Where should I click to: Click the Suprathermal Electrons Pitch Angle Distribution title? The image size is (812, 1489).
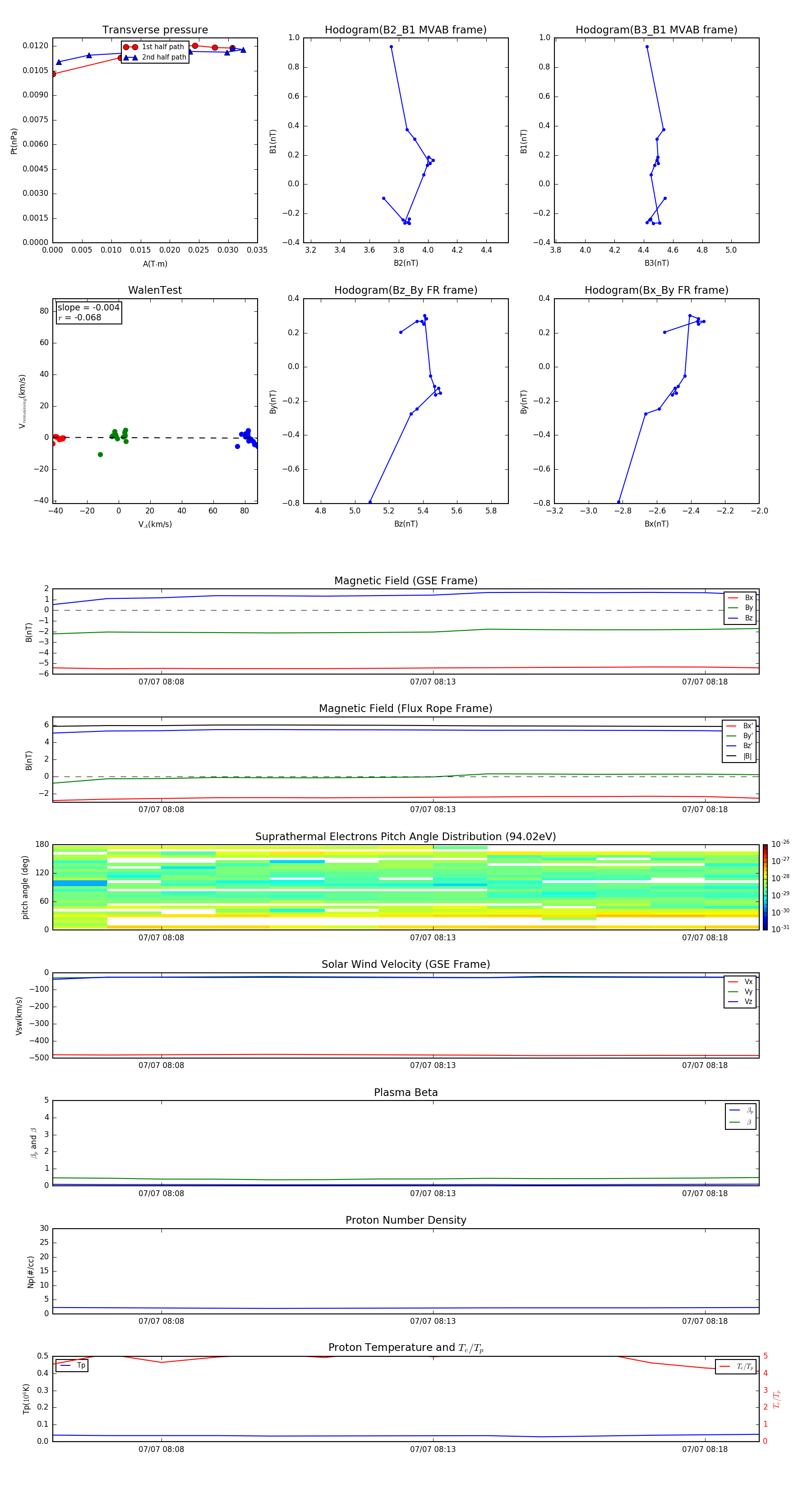click(406, 837)
